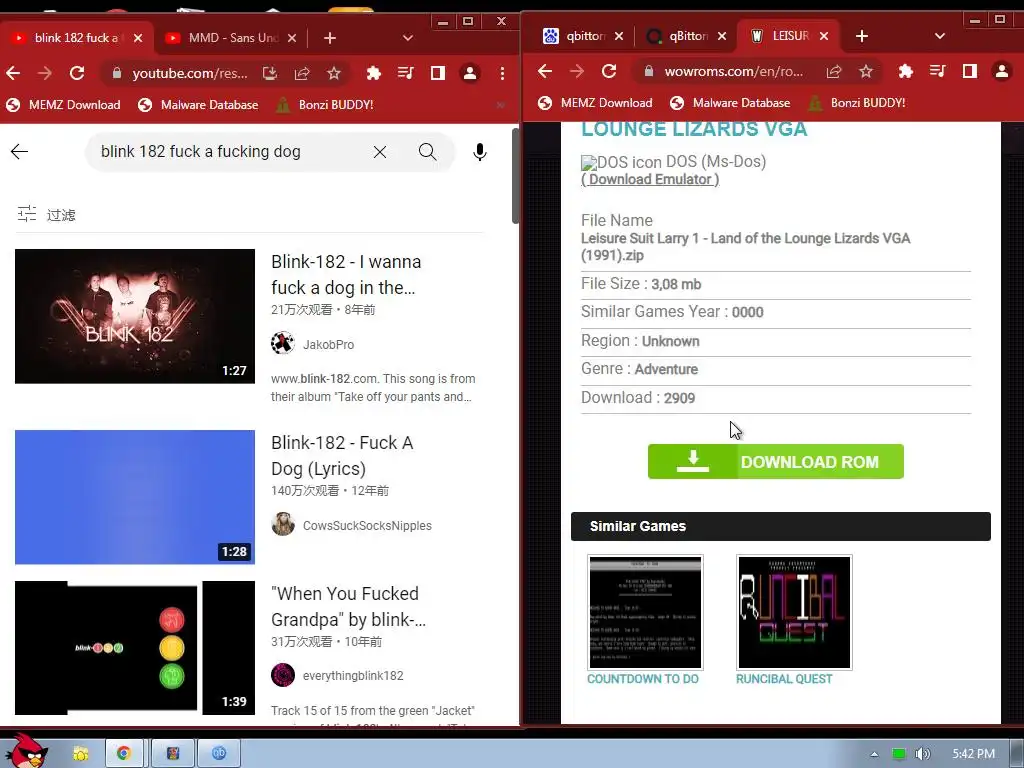Go back in the YouTube browser window
The height and width of the screenshot is (768, 1024).
pyautogui.click(x=13, y=73)
